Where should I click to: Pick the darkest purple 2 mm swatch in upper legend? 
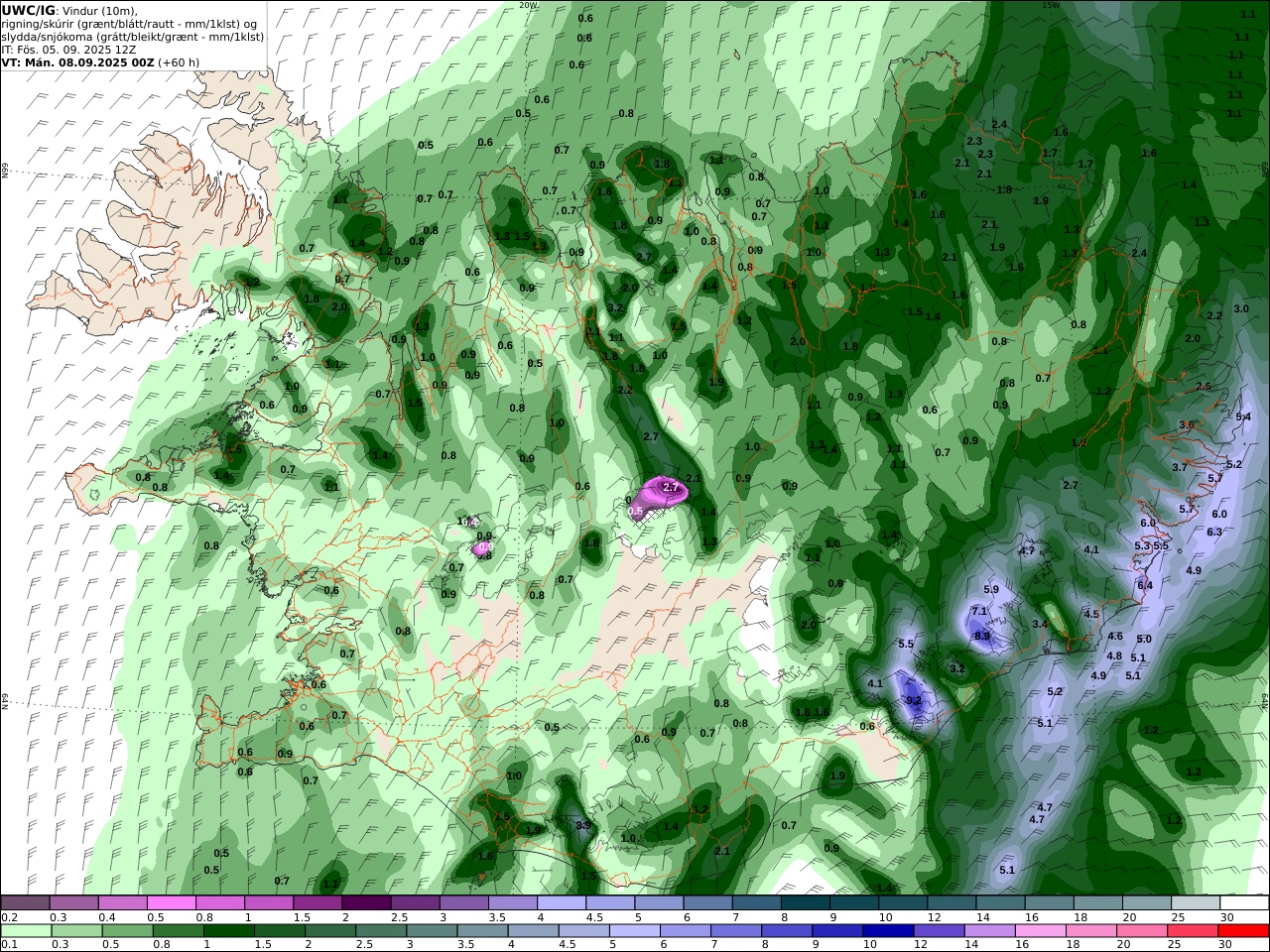pyautogui.click(x=366, y=903)
